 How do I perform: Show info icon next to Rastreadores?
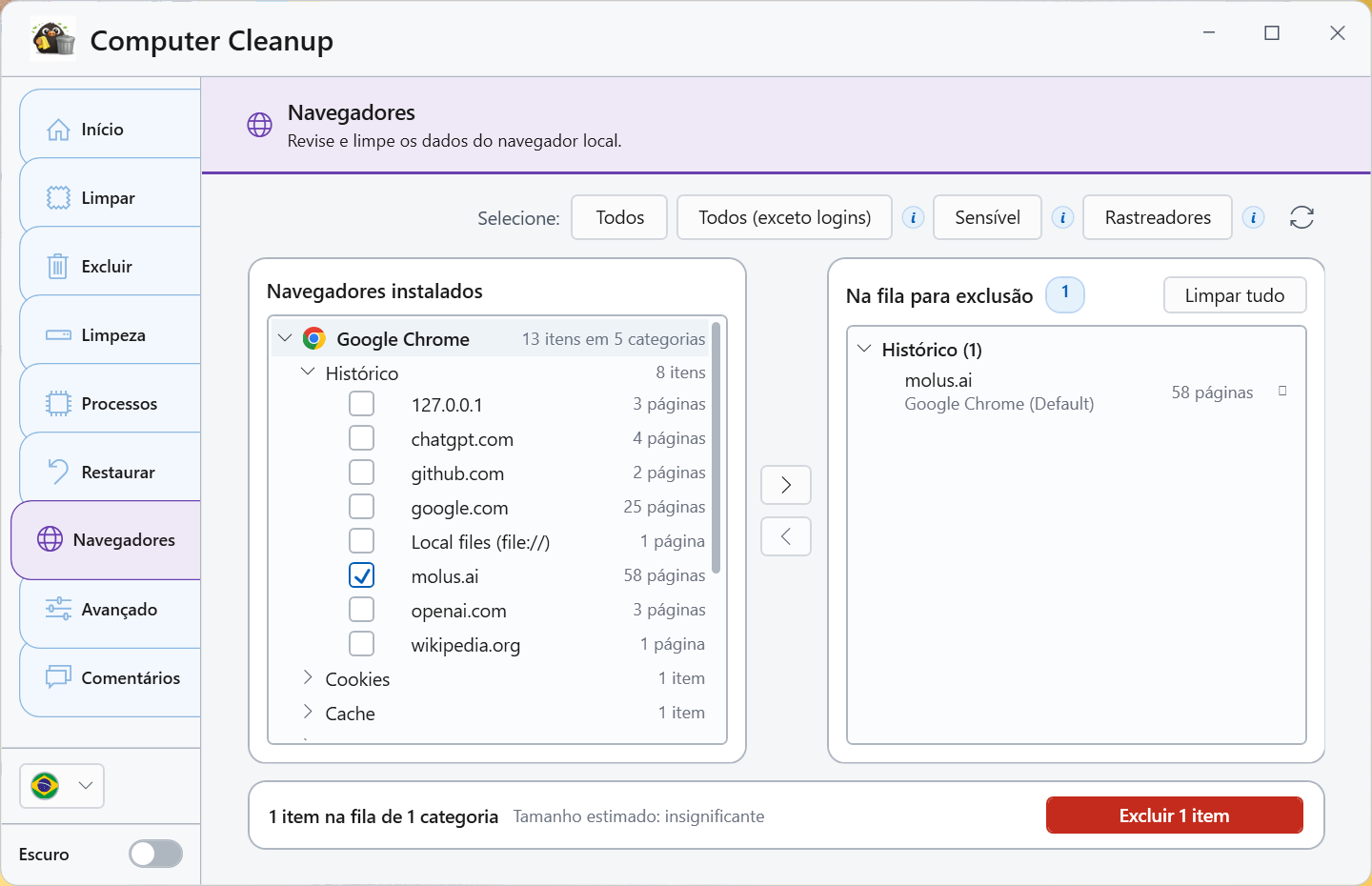[x=1253, y=218]
